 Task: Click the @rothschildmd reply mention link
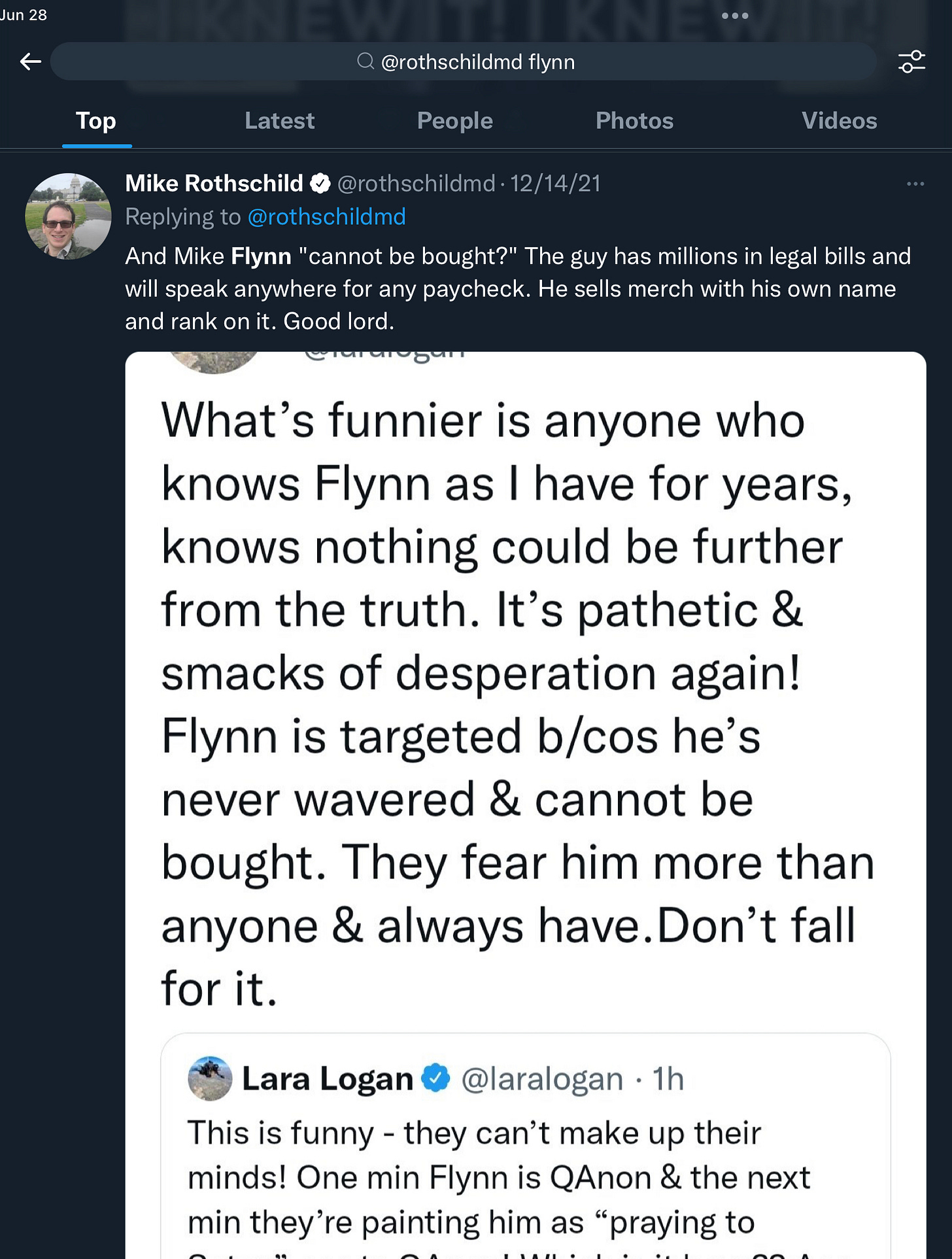(326, 216)
